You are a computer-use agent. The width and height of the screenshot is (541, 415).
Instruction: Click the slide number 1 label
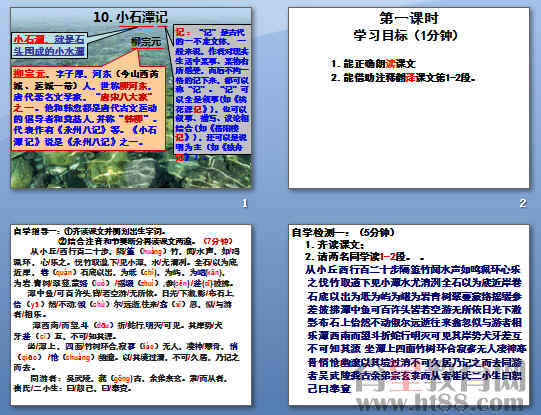(245, 204)
